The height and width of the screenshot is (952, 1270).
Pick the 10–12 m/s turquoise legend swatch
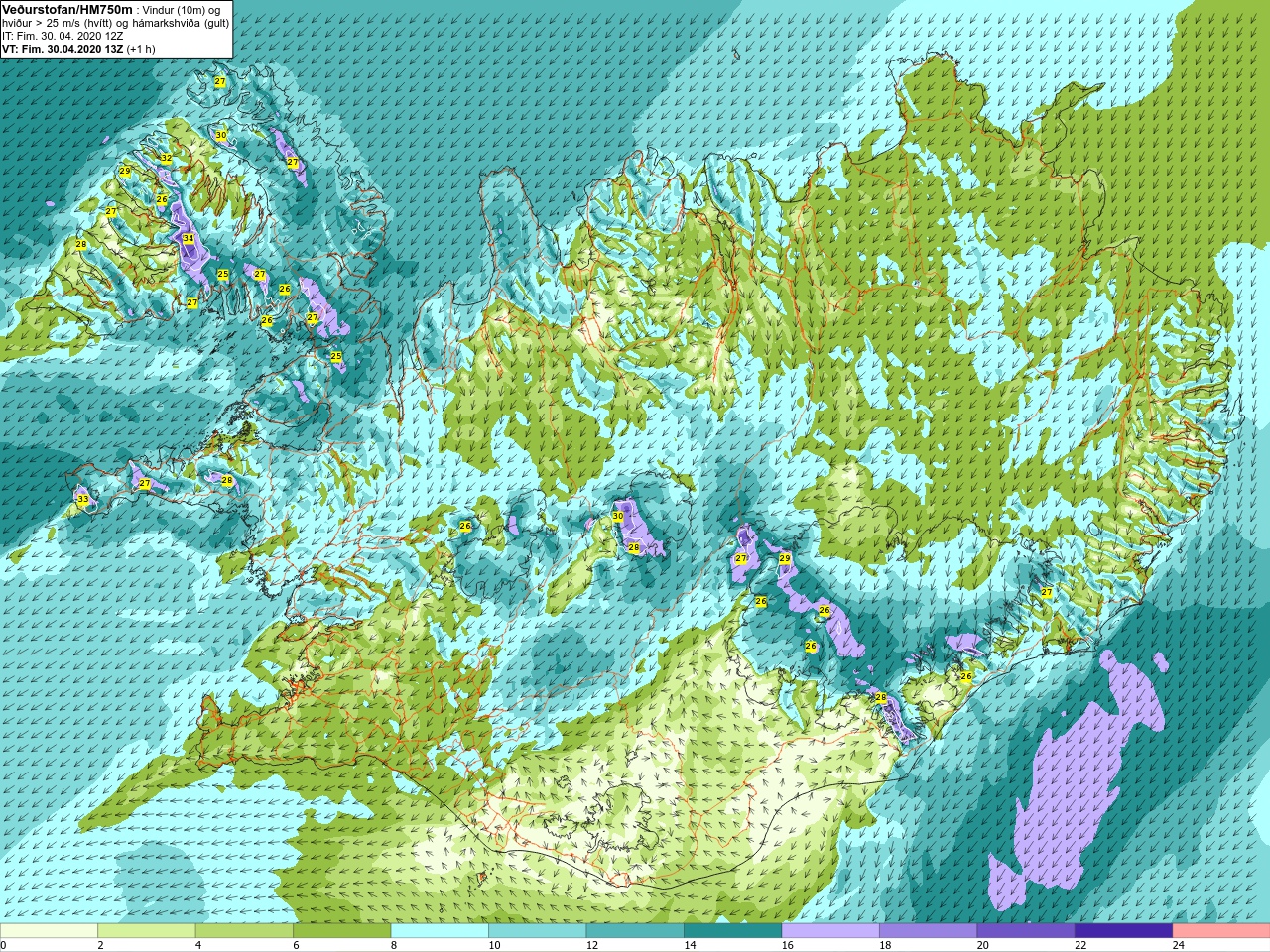pyautogui.click(x=538, y=931)
